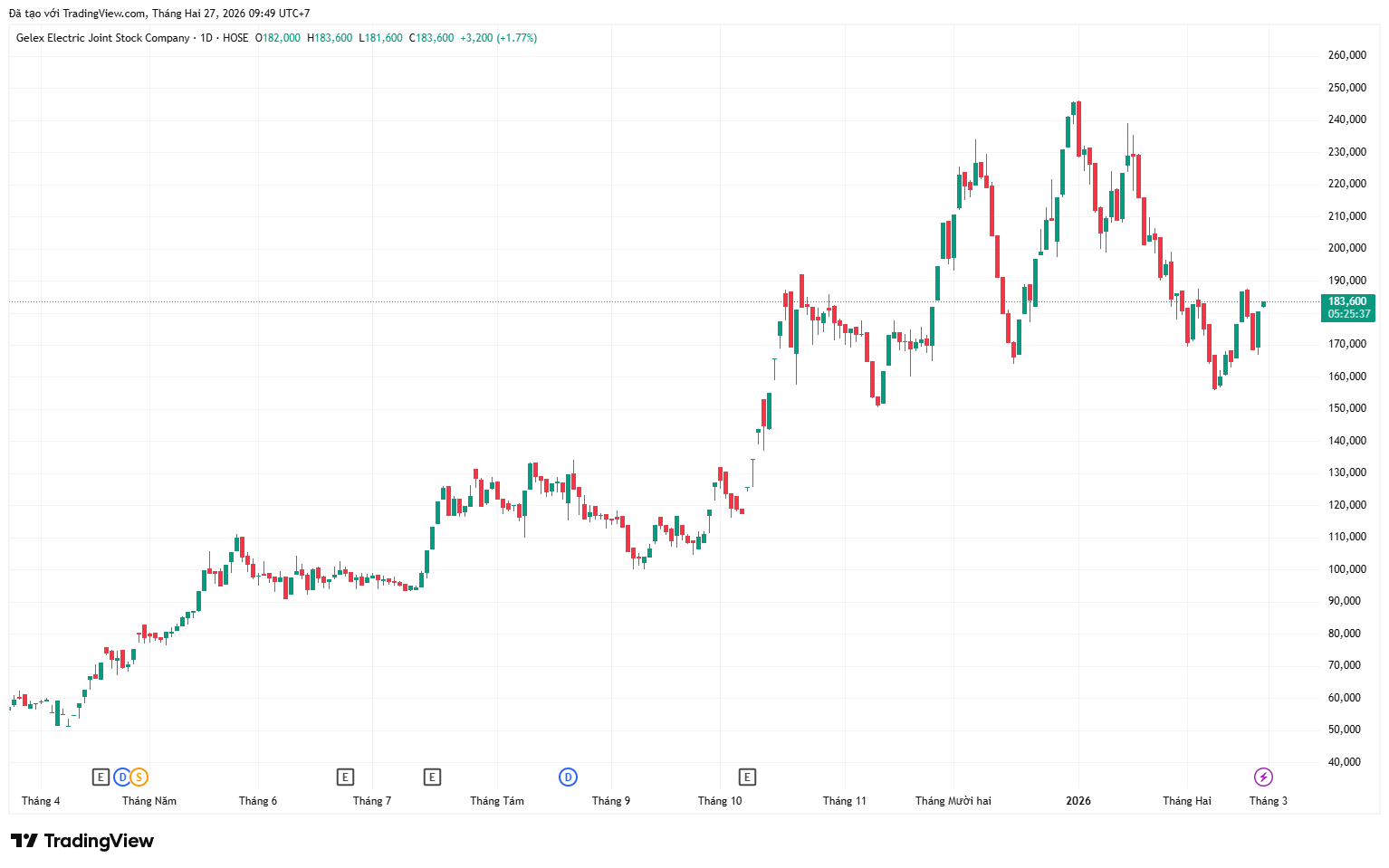1389x868 pixels.
Task: Click the Tháng Mười hai label on the time axis
Action: (x=953, y=801)
